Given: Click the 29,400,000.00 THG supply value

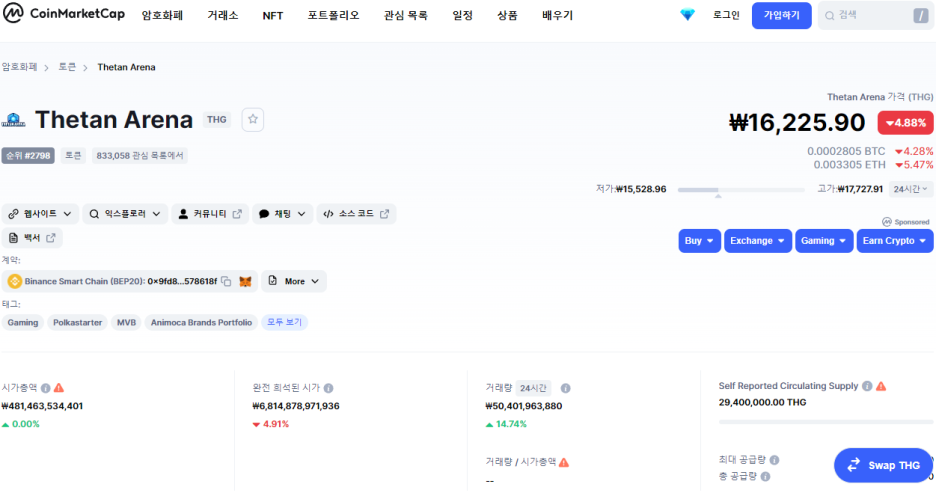Looking at the screenshot, I should (x=762, y=402).
